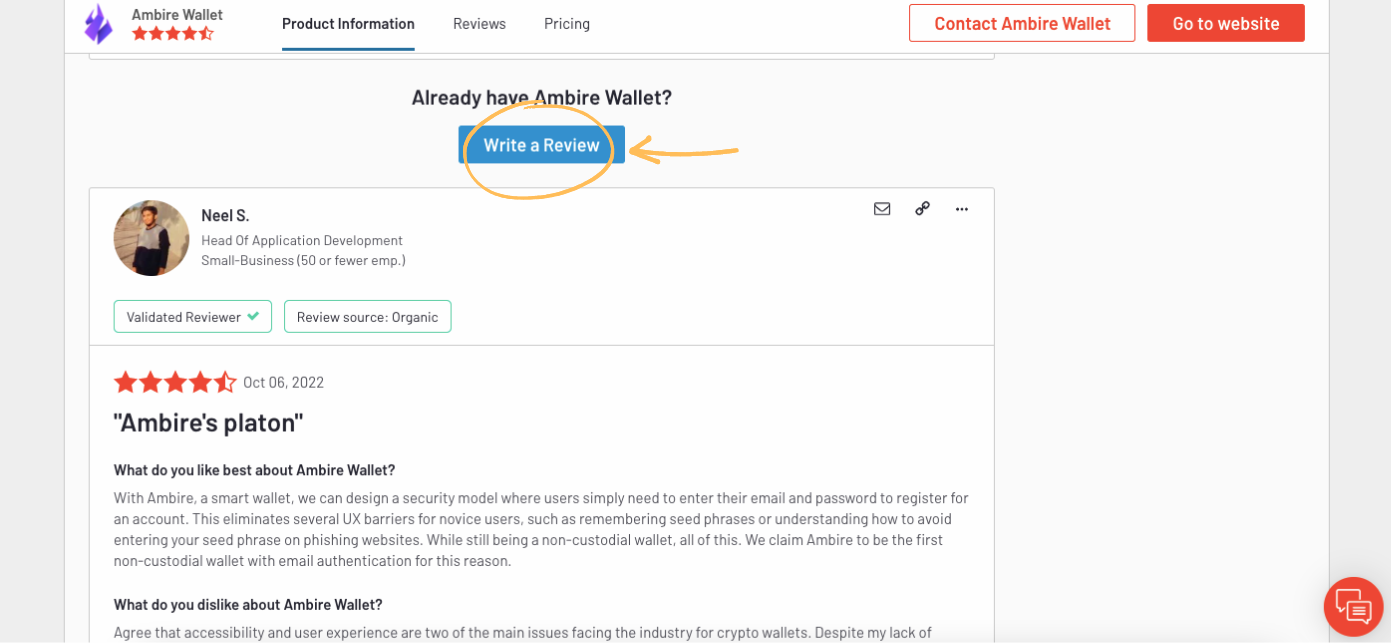Click the header star rating icons
This screenshot has width=1391, height=644.
tap(173, 34)
